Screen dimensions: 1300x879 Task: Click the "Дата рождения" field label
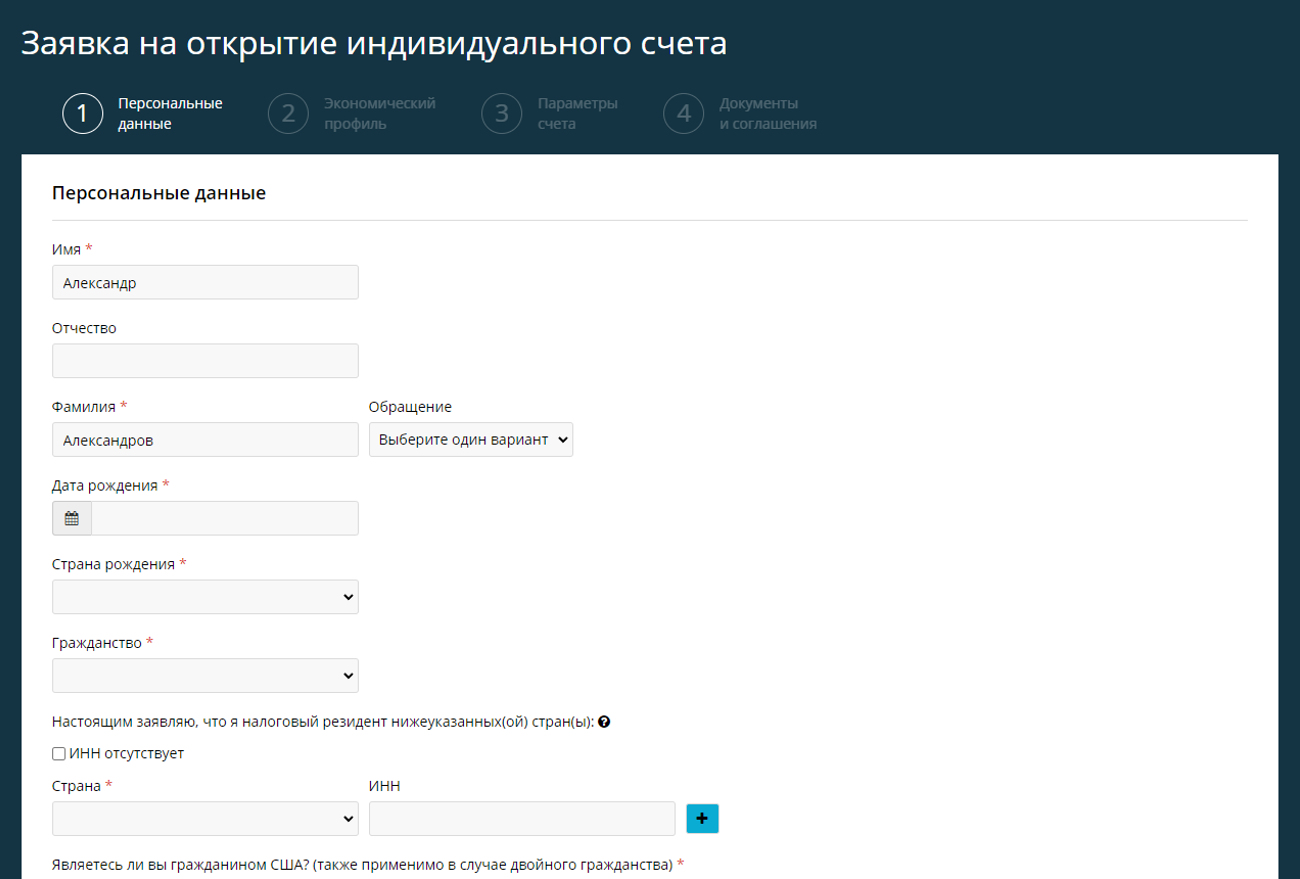pos(105,486)
